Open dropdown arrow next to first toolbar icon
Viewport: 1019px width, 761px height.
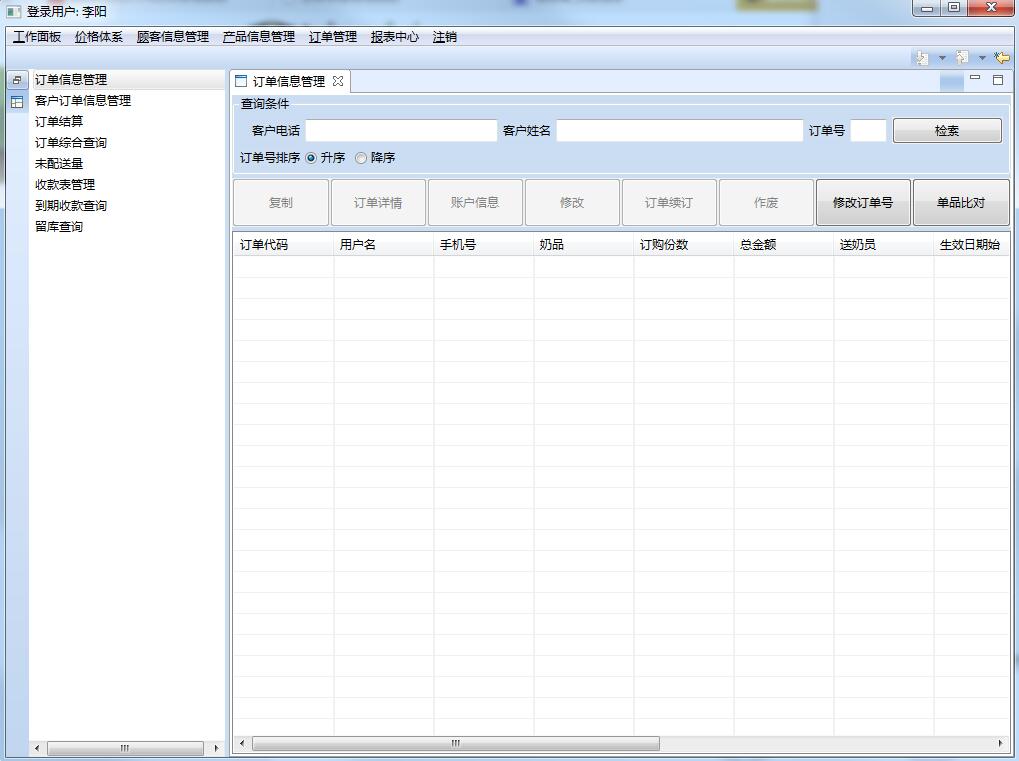click(942, 57)
